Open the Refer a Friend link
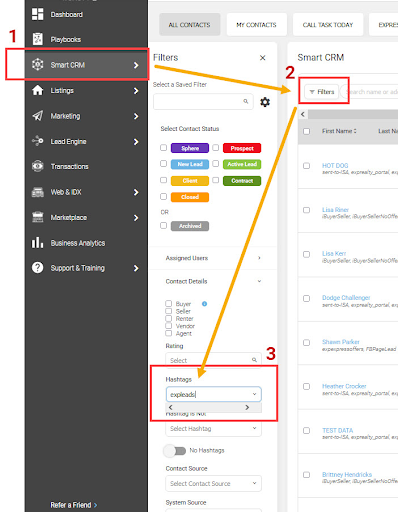398x512 pixels. [74, 505]
